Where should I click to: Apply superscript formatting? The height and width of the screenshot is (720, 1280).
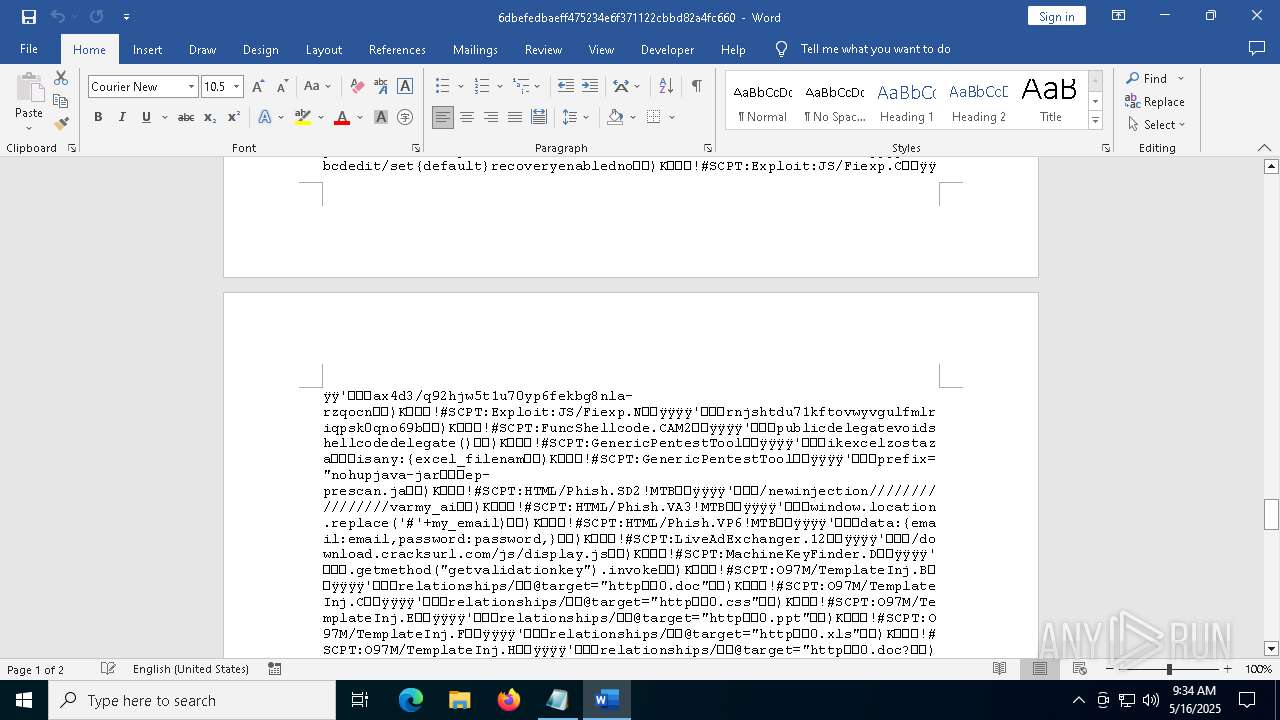coord(234,117)
